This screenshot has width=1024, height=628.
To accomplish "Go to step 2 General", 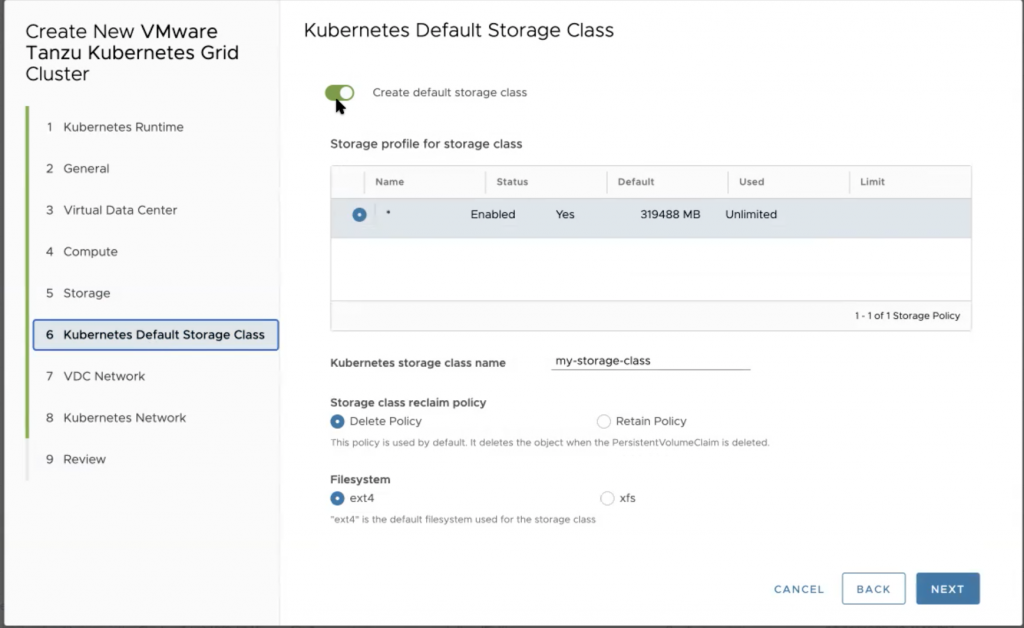I will [86, 169].
